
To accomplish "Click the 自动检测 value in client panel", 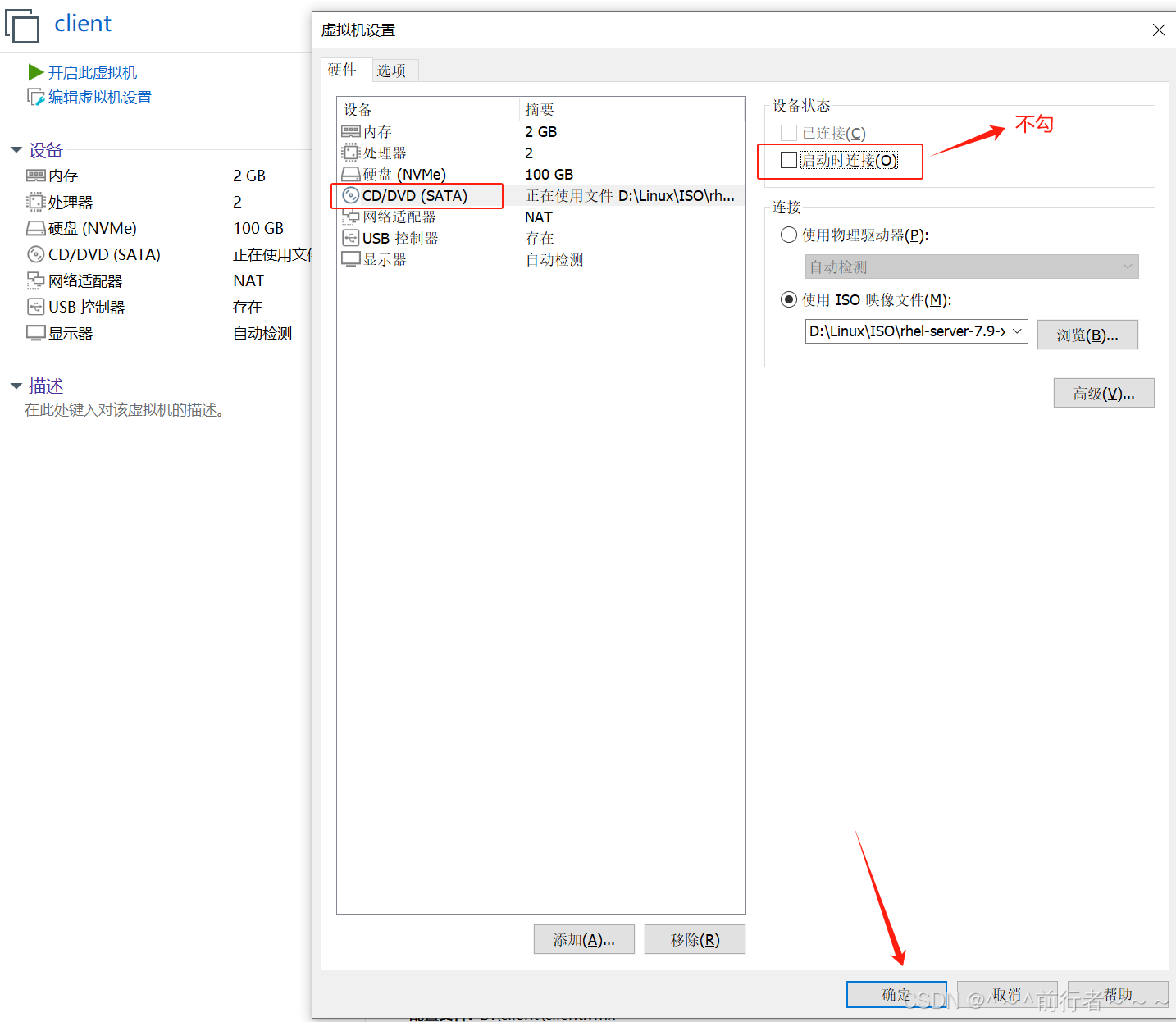I will pyautogui.click(x=262, y=333).
